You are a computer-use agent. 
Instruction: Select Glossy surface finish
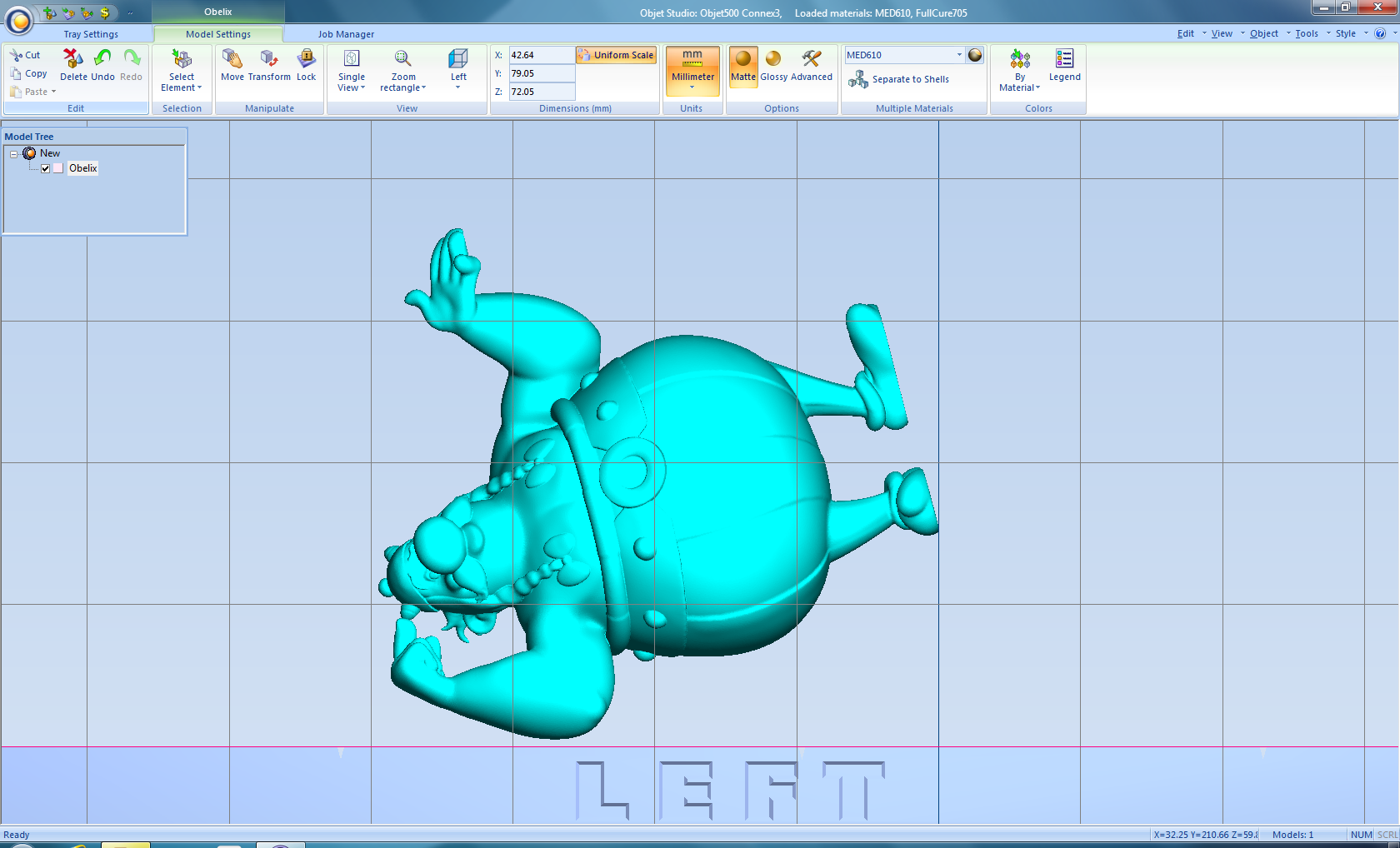773,65
